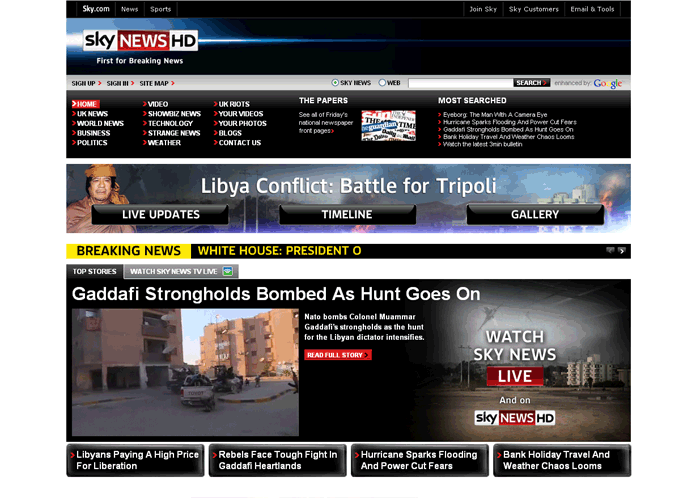Go to Home navigation item

pyautogui.click(x=85, y=104)
